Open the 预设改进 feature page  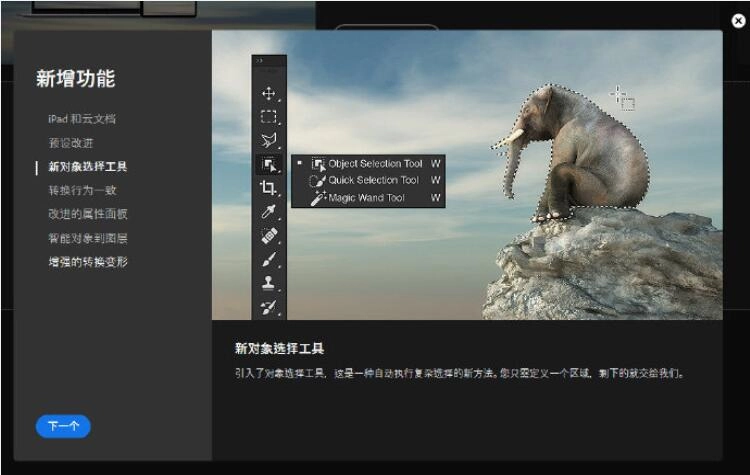tap(69, 143)
